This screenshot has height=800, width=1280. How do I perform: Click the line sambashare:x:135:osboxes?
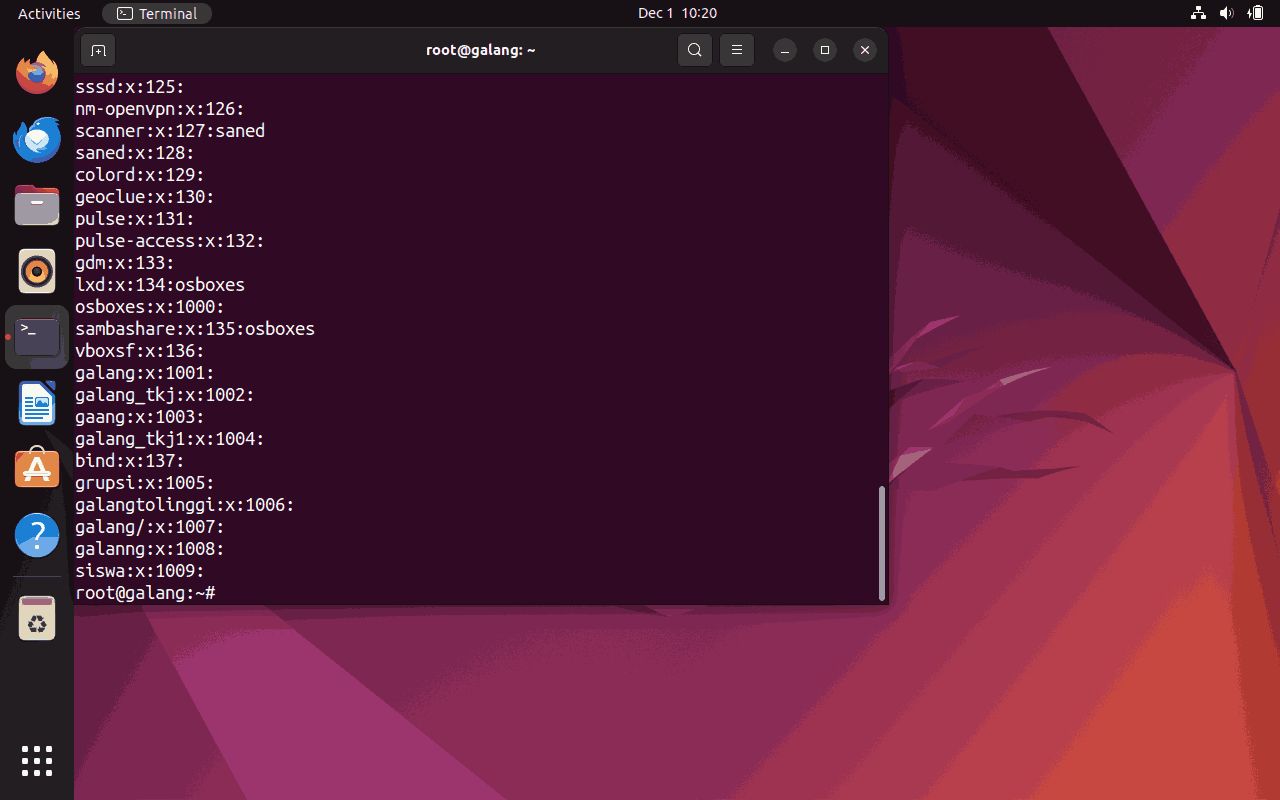tap(195, 329)
